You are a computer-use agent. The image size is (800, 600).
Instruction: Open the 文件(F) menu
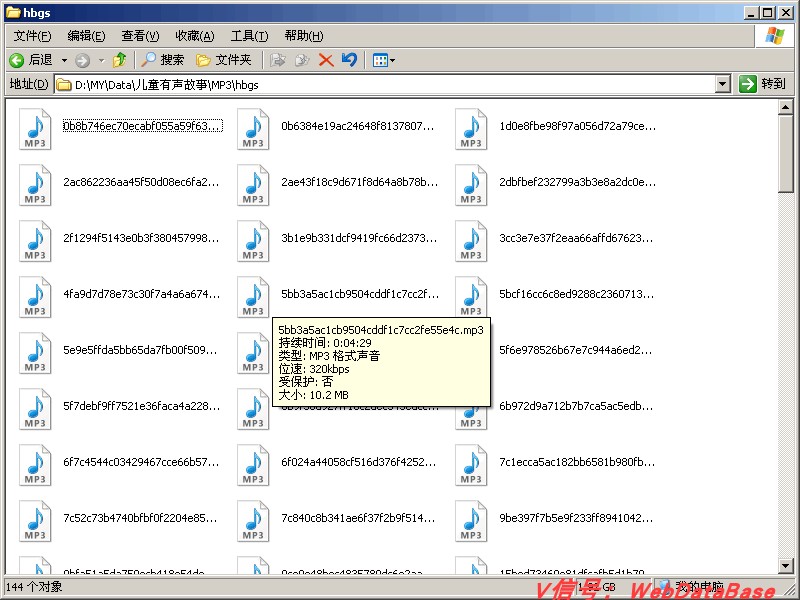click(33, 36)
